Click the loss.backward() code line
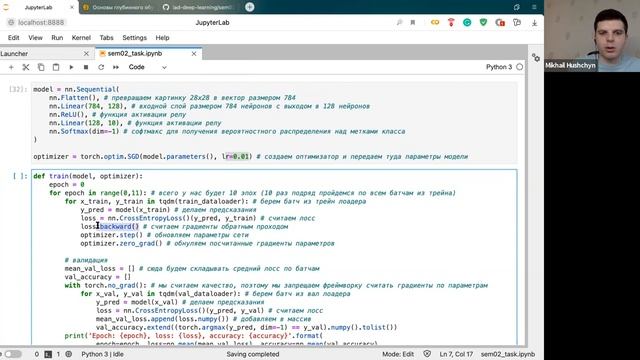640x360 pixels. pos(184,227)
